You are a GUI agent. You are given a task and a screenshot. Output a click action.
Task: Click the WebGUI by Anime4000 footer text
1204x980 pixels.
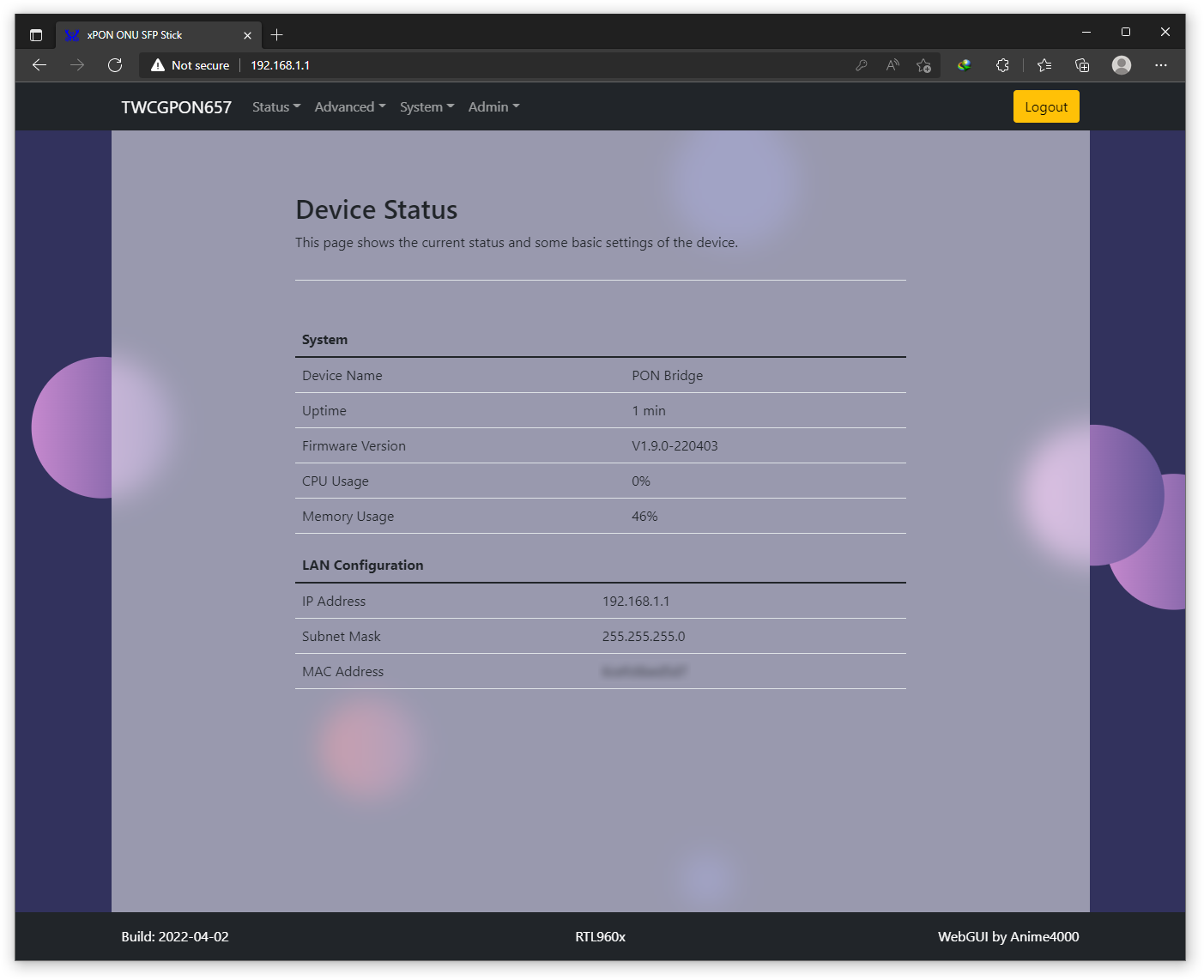click(x=1008, y=937)
